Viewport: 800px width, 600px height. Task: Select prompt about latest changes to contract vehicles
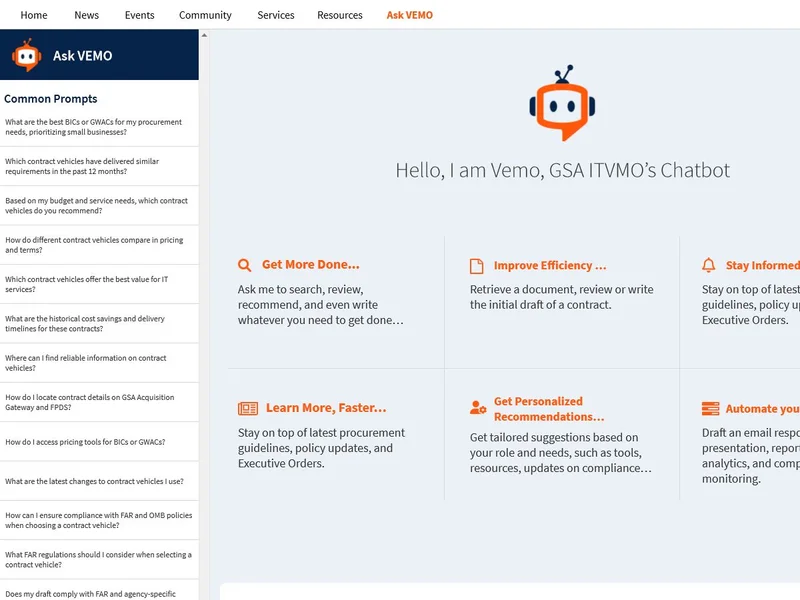[99, 481]
